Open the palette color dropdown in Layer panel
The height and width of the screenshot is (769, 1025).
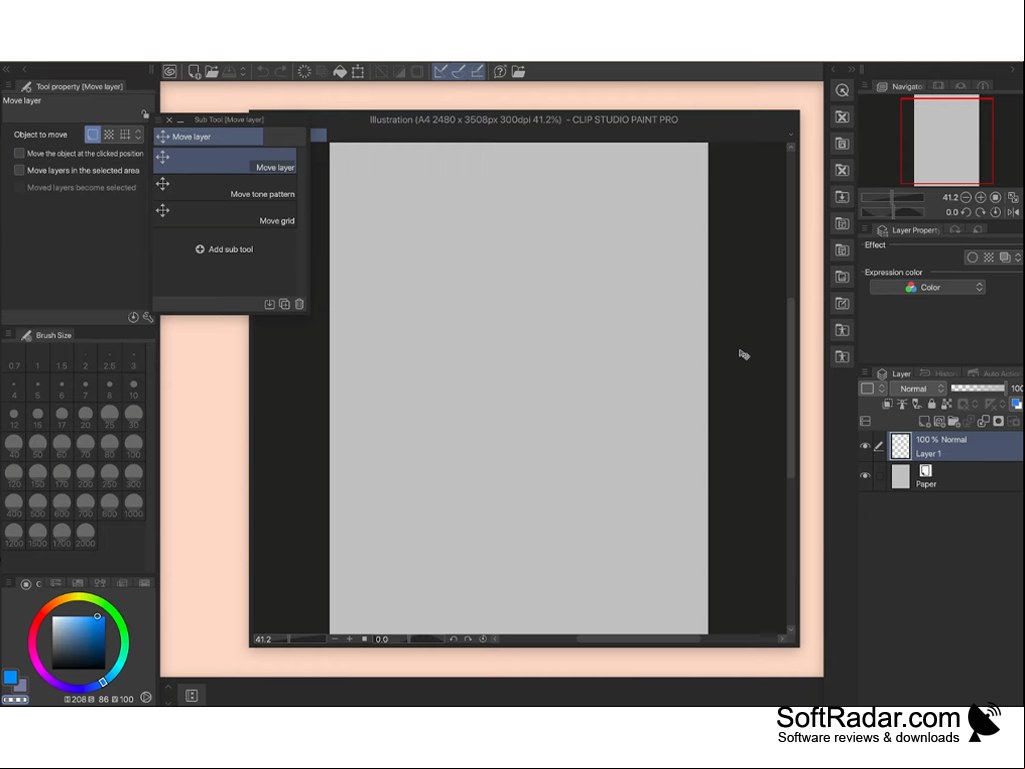[x=872, y=388]
